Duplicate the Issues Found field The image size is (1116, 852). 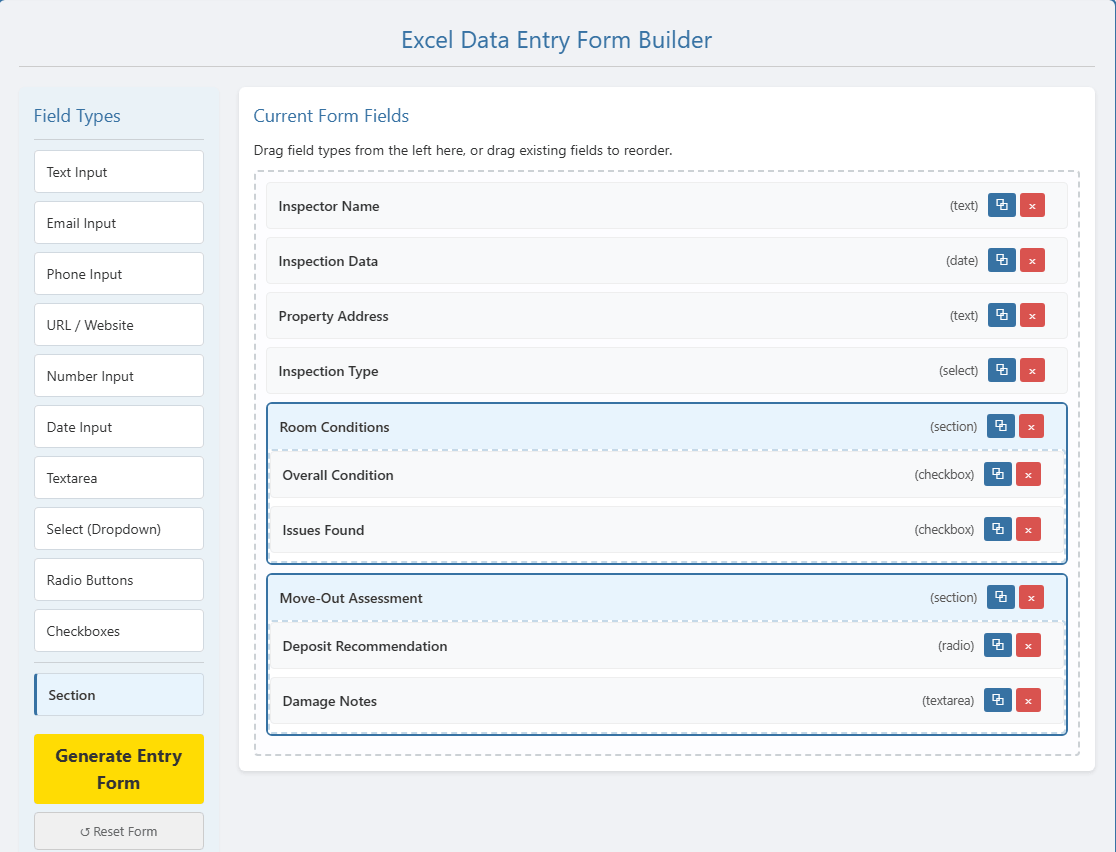997,529
